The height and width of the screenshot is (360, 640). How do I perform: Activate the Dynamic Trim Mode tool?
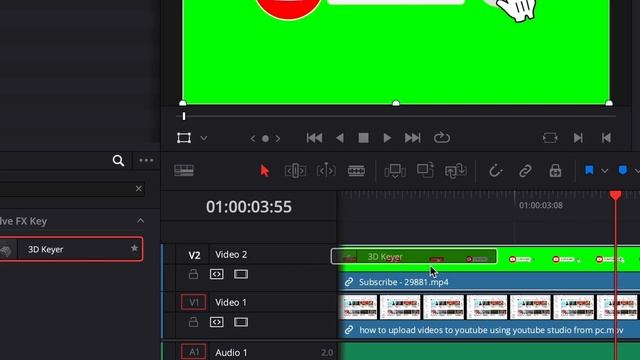tap(326, 171)
